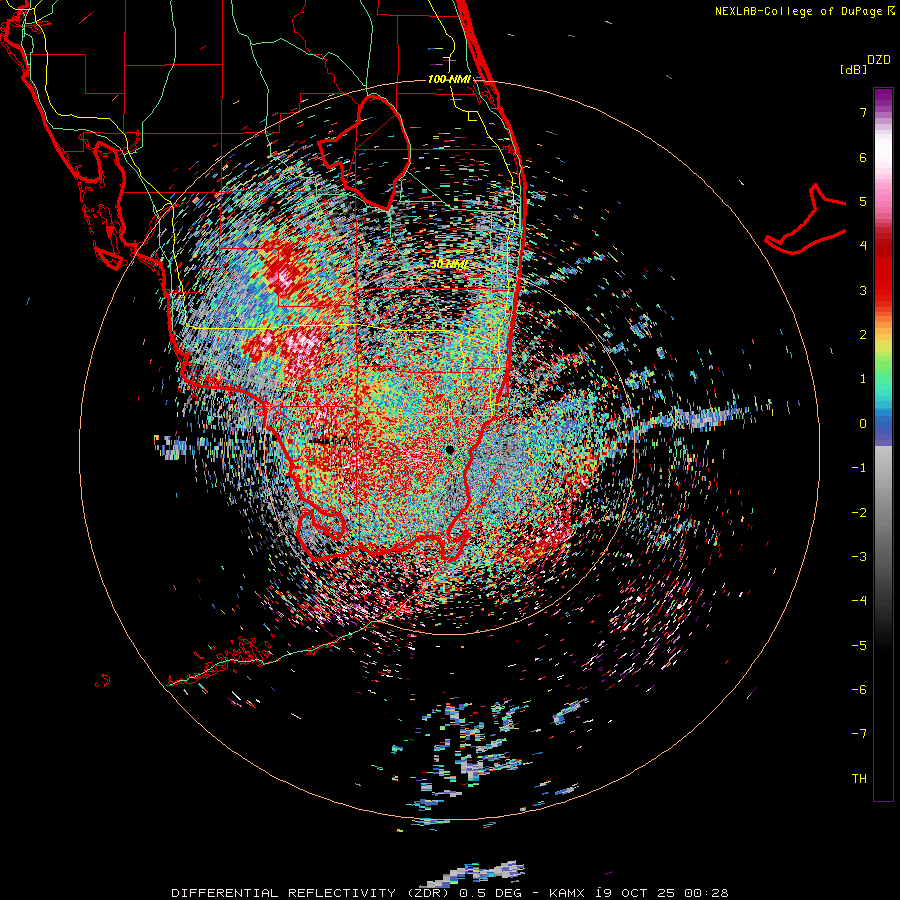Click the 5 dB tick label

[x=863, y=201]
